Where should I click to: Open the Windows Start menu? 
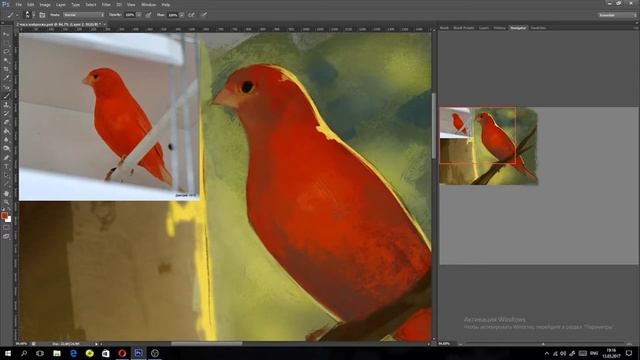point(8,353)
